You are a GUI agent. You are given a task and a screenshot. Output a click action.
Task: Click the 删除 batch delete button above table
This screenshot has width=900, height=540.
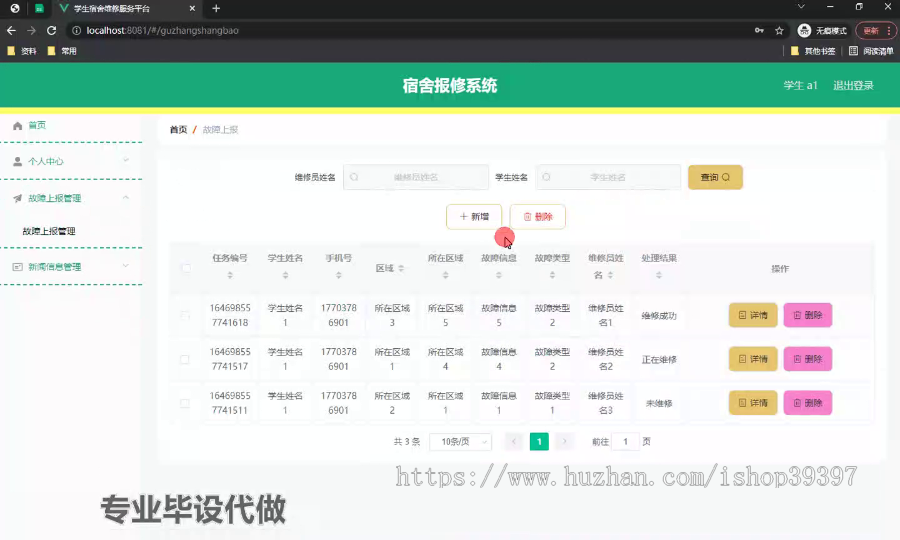pos(538,217)
